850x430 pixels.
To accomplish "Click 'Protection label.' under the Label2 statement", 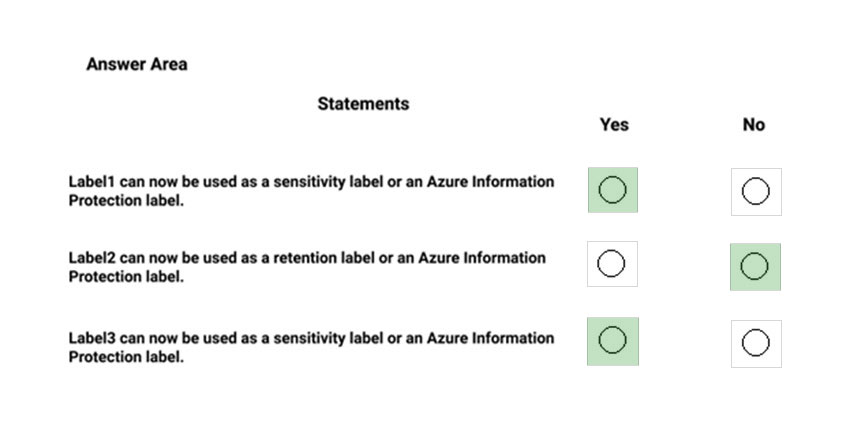I will [x=126, y=277].
